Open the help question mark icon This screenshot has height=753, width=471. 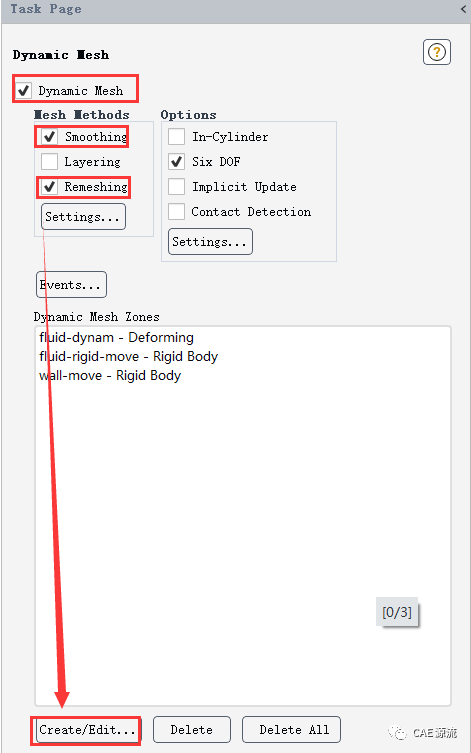(x=436, y=52)
